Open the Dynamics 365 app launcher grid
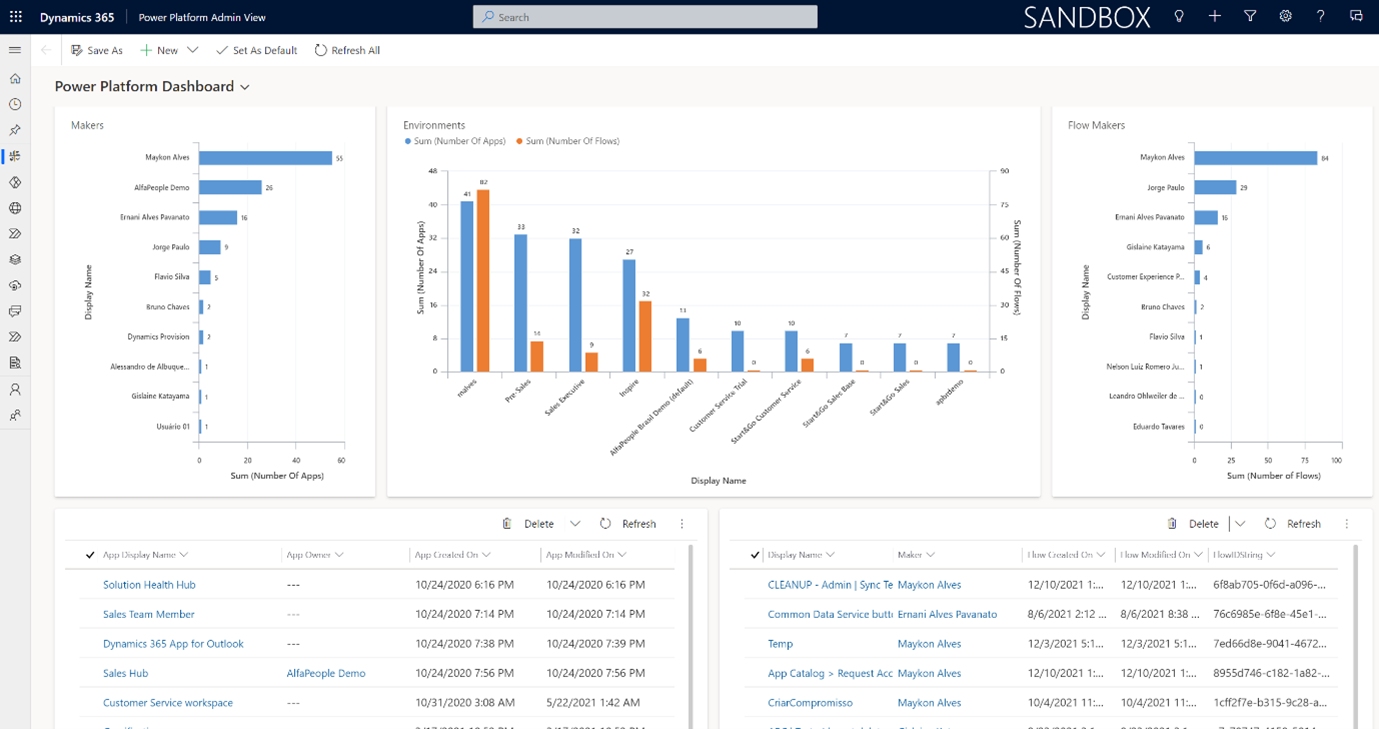The height and width of the screenshot is (729, 1379). [14, 16]
